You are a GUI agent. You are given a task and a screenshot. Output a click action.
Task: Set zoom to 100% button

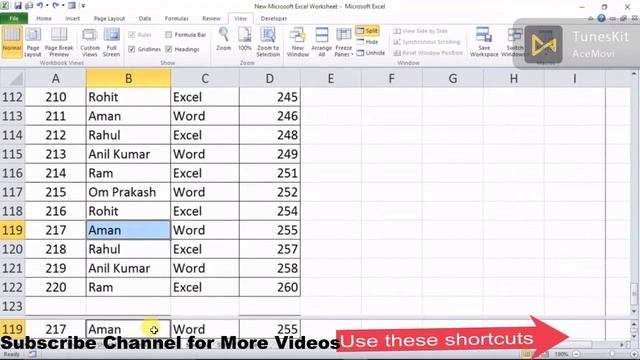pyautogui.click(x=244, y=39)
